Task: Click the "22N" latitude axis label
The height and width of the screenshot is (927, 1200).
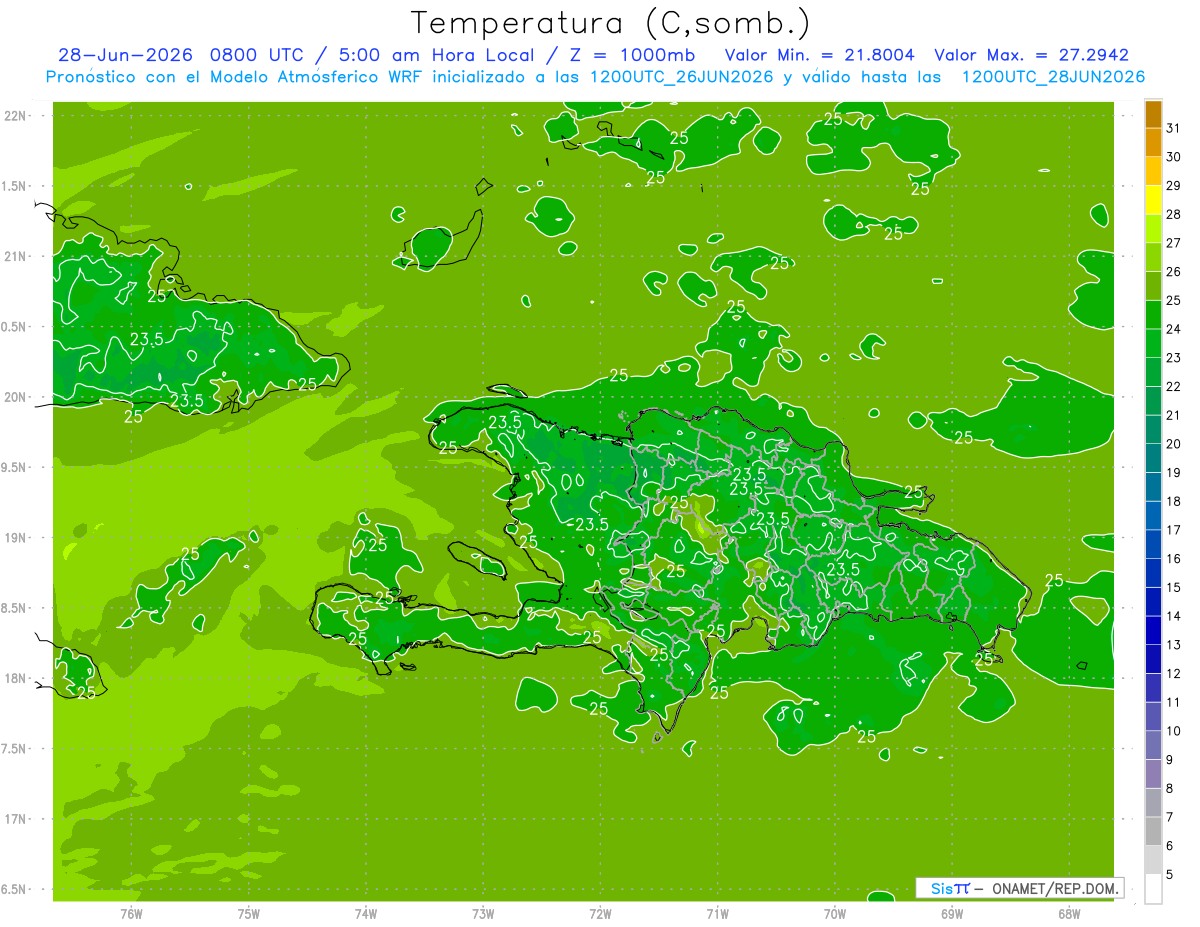Action: 17,116
